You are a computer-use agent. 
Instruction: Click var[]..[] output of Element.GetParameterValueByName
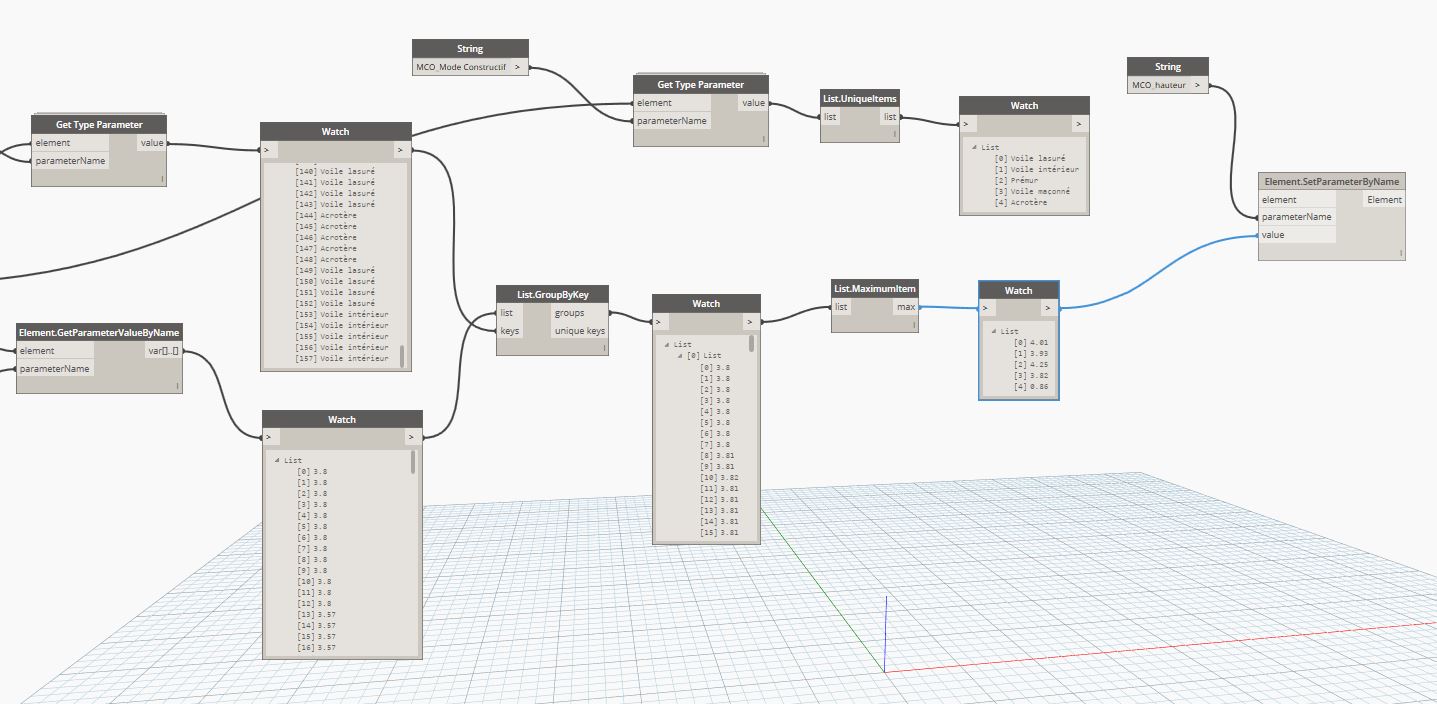pos(162,351)
